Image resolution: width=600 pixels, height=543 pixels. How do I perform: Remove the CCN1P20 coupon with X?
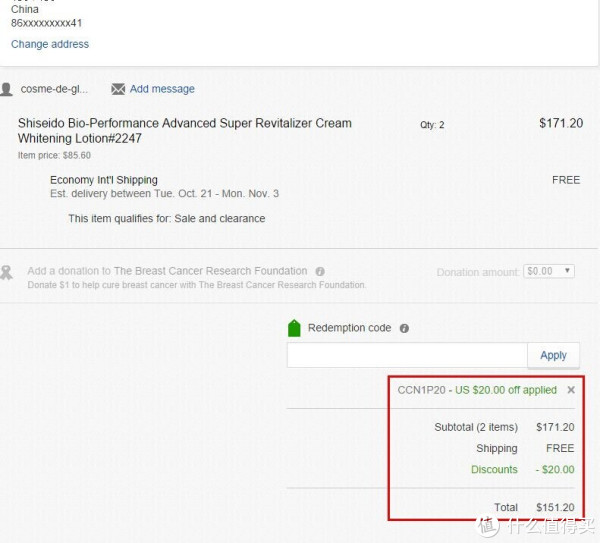[571, 390]
